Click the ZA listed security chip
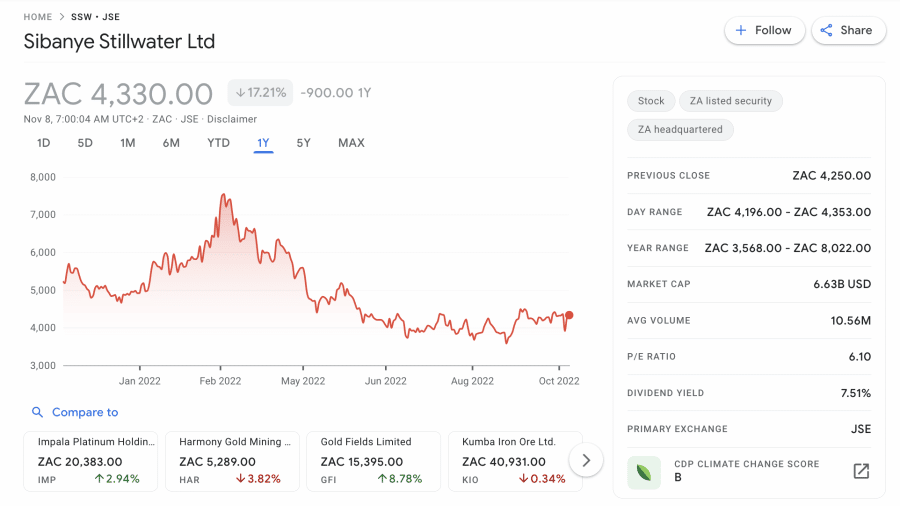The height and width of the screenshot is (506, 900). 731,101
